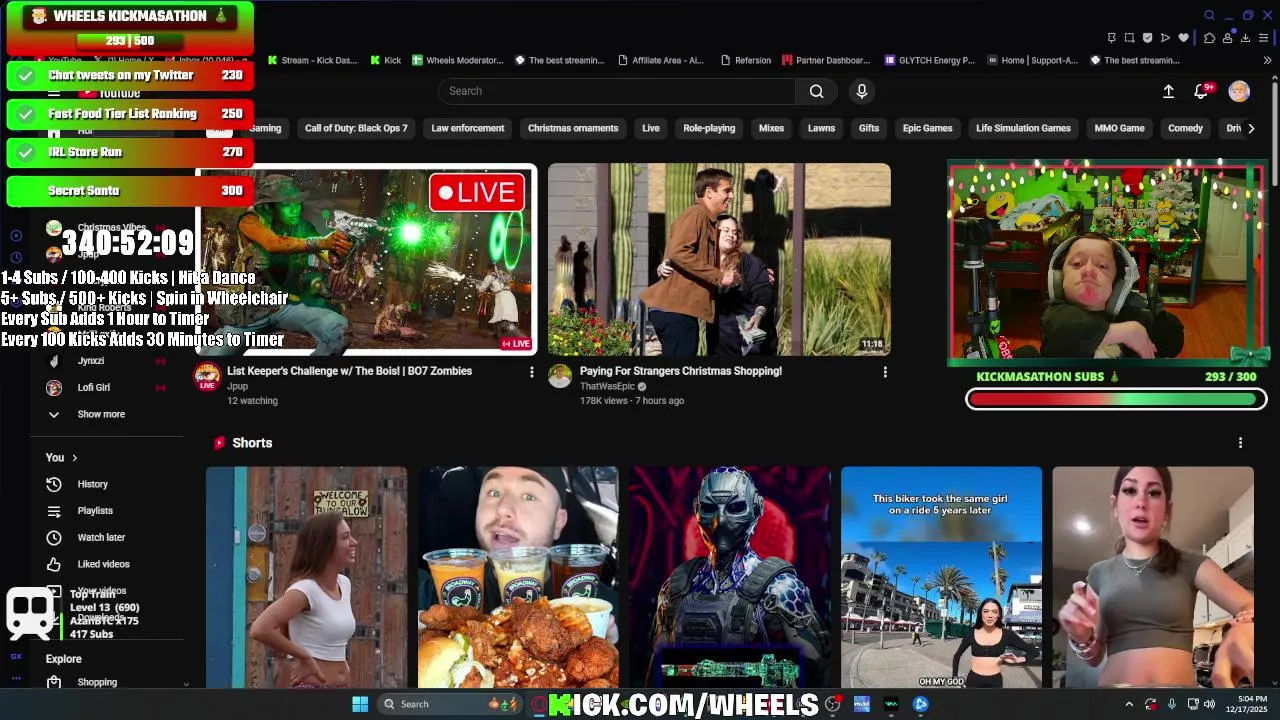Click the YouTube search input field
The image size is (1280, 720).
pos(617,91)
